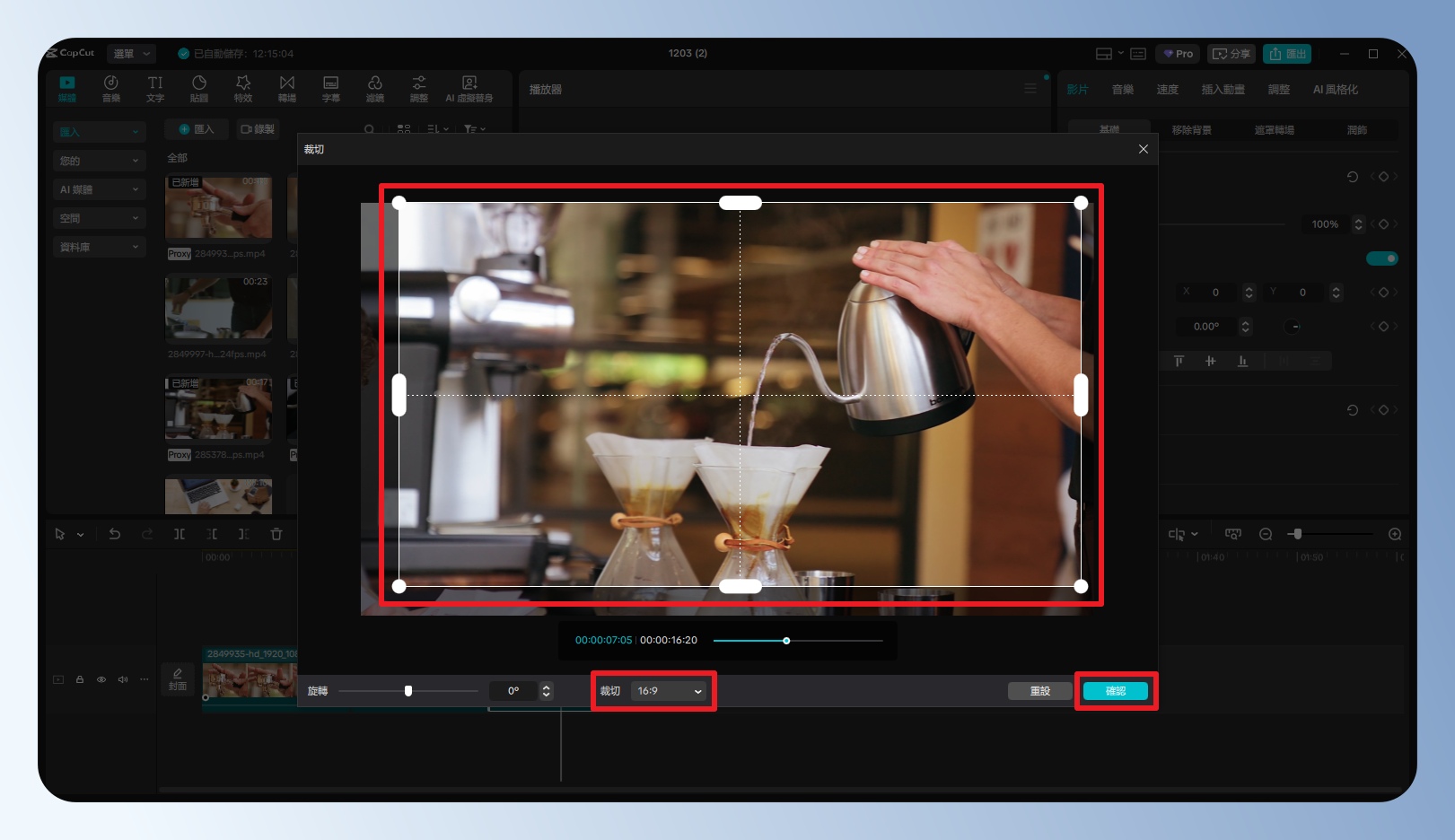Click the delete trash icon in timeline toolbar

click(x=276, y=534)
